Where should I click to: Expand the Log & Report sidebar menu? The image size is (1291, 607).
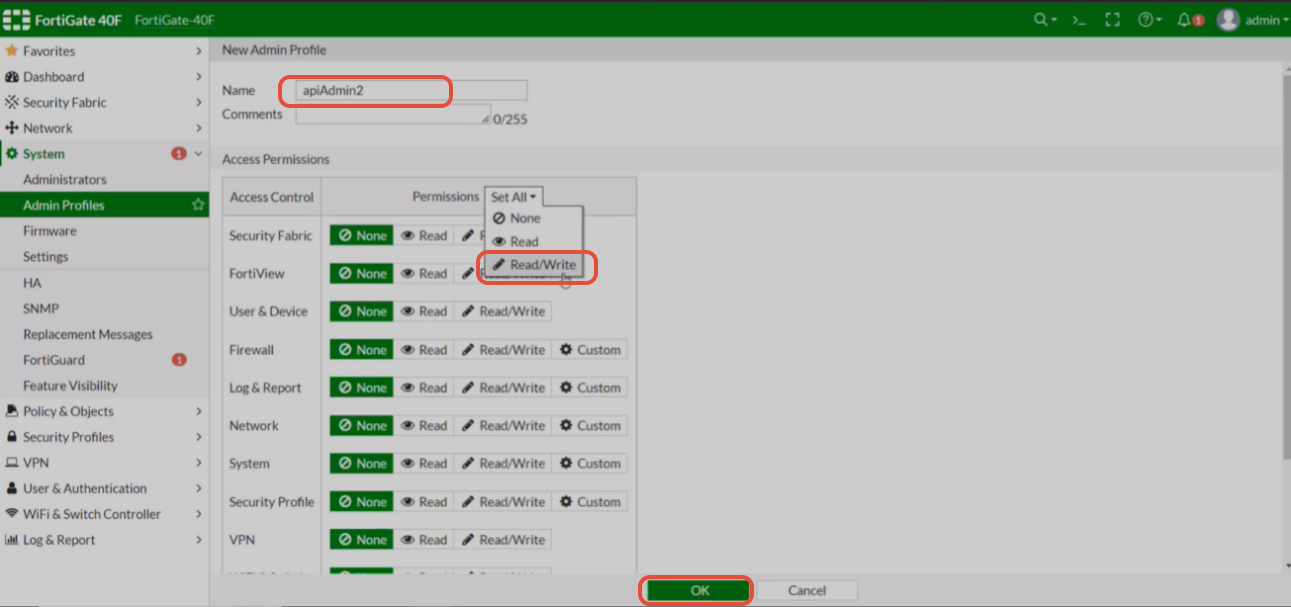[104, 540]
